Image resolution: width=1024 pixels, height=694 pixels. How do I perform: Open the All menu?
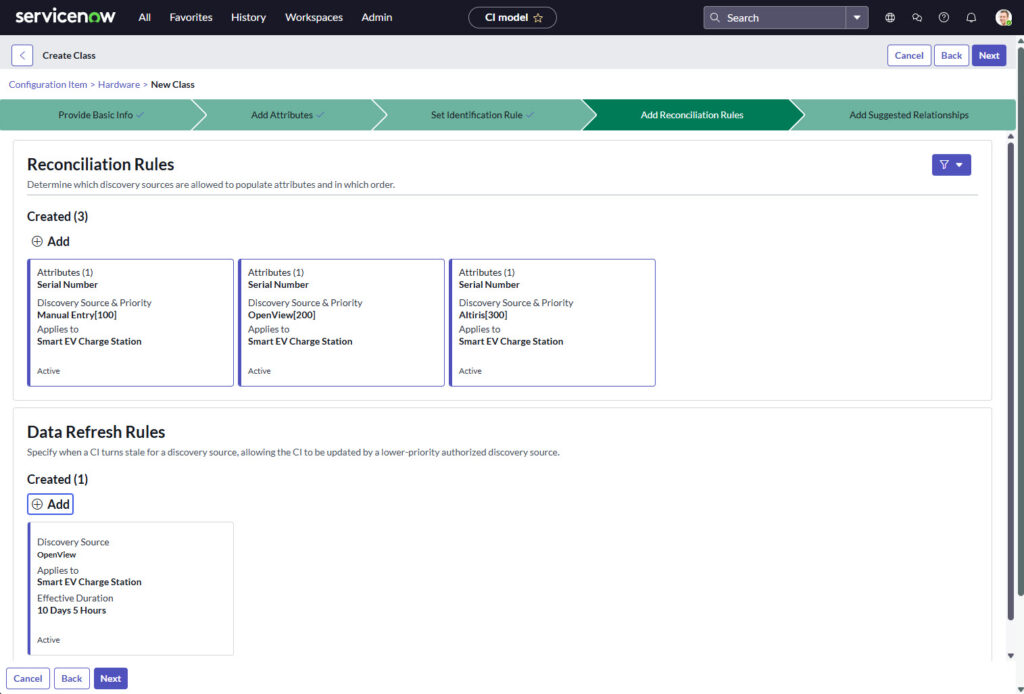coord(145,18)
